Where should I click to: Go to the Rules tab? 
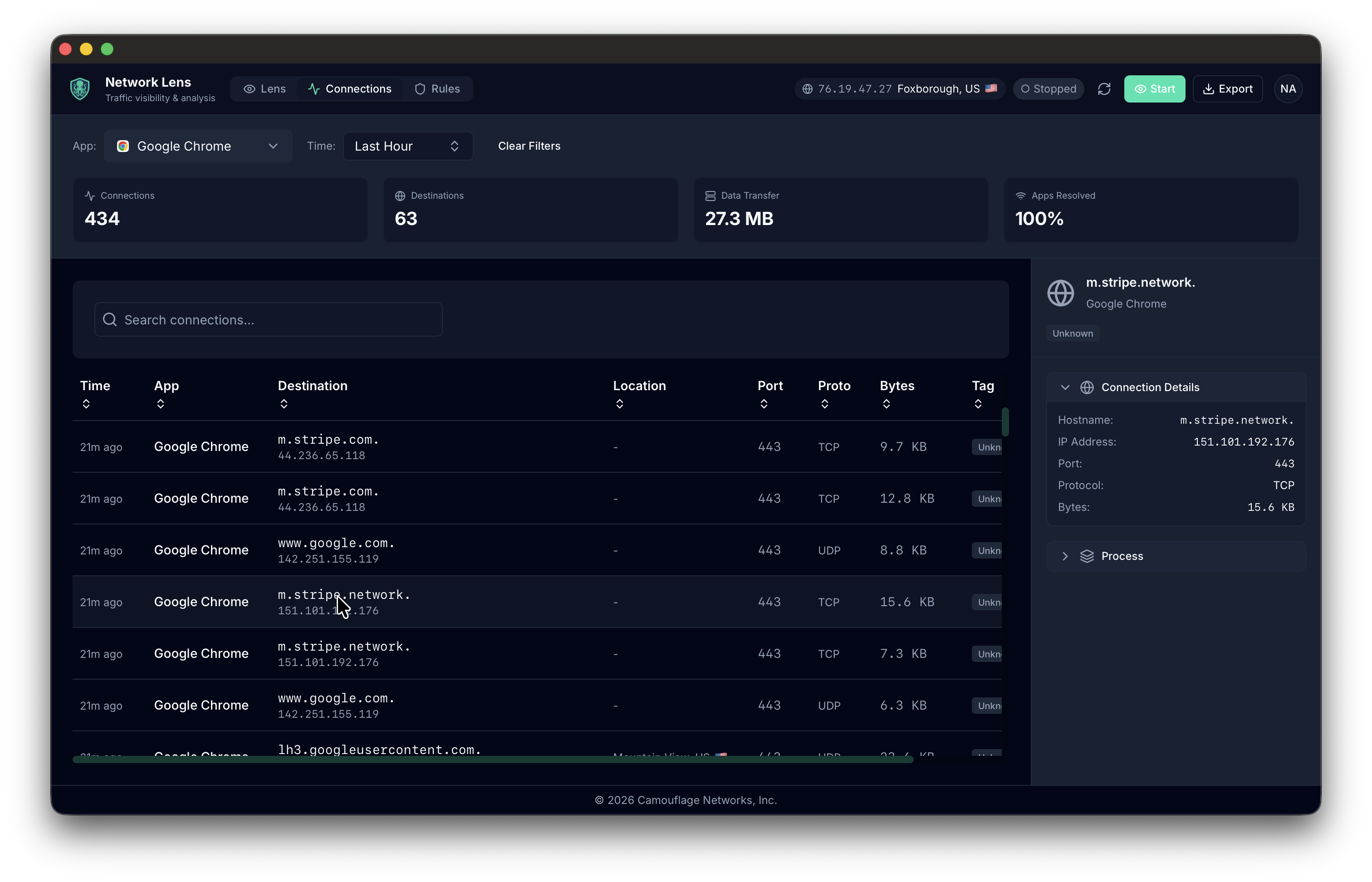click(x=437, y=89)
